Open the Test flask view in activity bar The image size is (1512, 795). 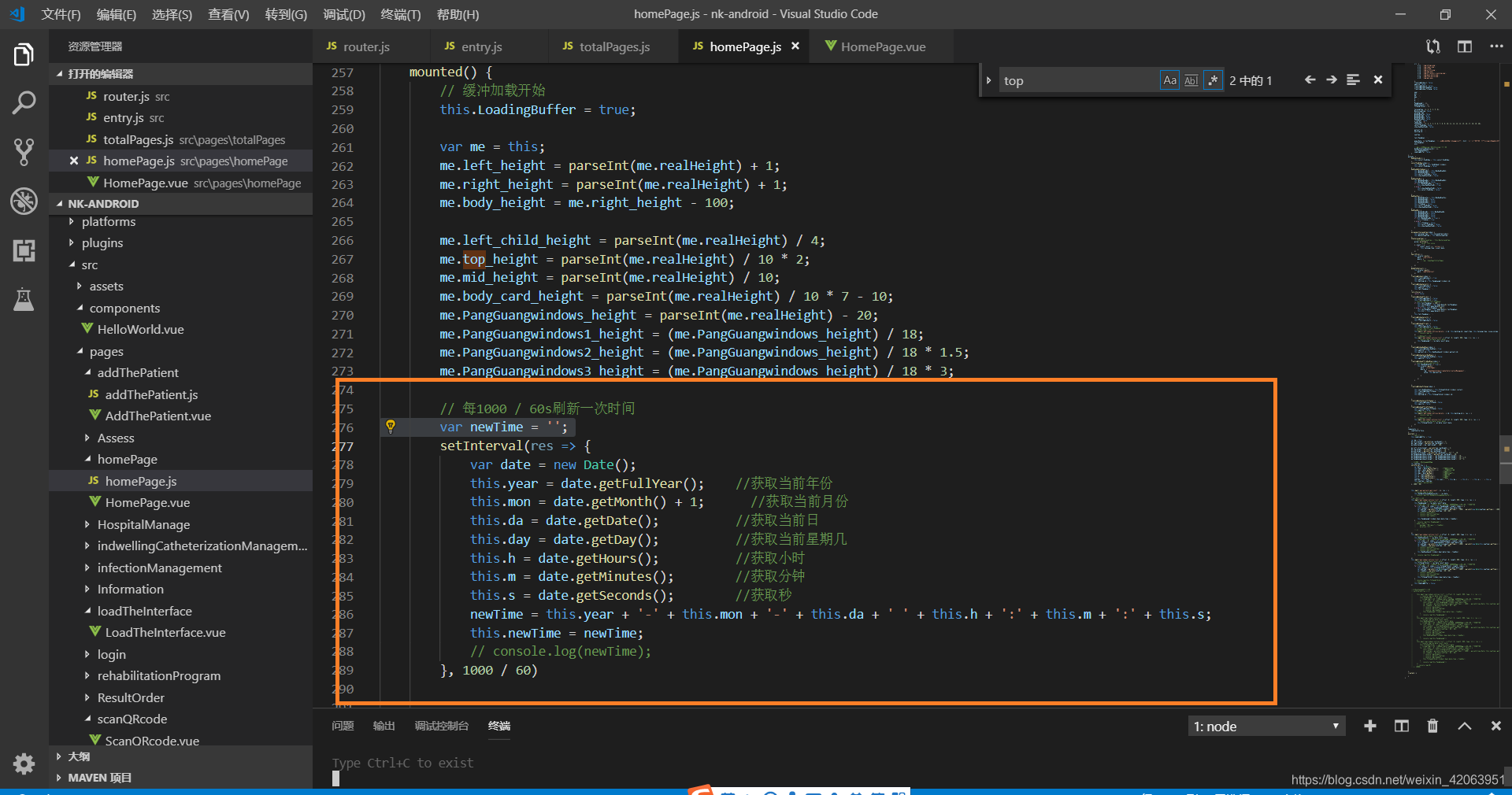pyautogui.click(x=24, y=299)
